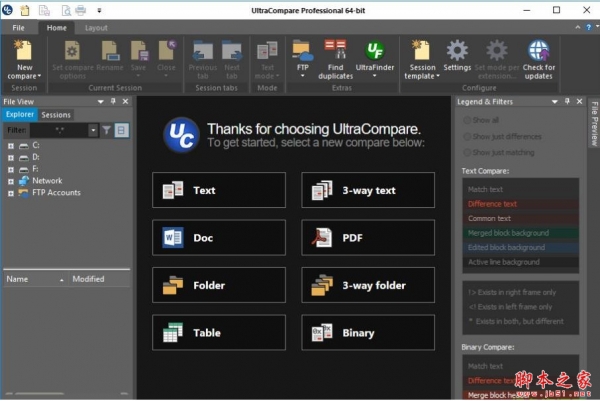Screen dimensions: 600x401
Task: Start a 3-way text compare
Action: [368, 190]
